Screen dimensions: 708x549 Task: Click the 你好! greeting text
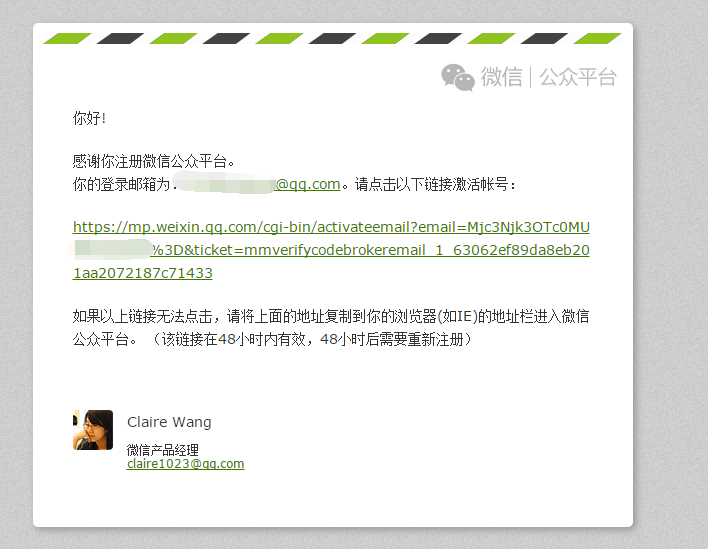89,118
